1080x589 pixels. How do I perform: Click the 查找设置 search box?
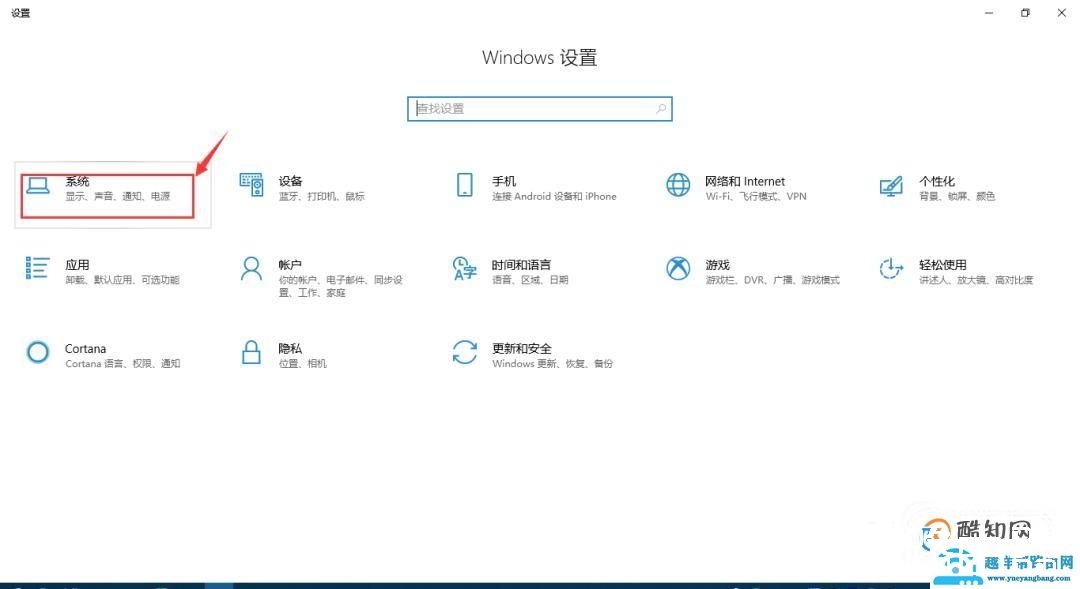(x=520, y=108)
